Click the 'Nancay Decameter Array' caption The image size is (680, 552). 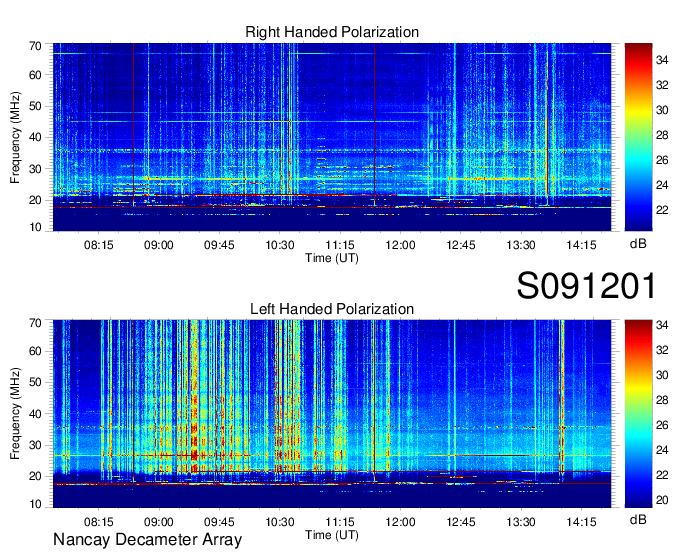[x=147, y=540]
